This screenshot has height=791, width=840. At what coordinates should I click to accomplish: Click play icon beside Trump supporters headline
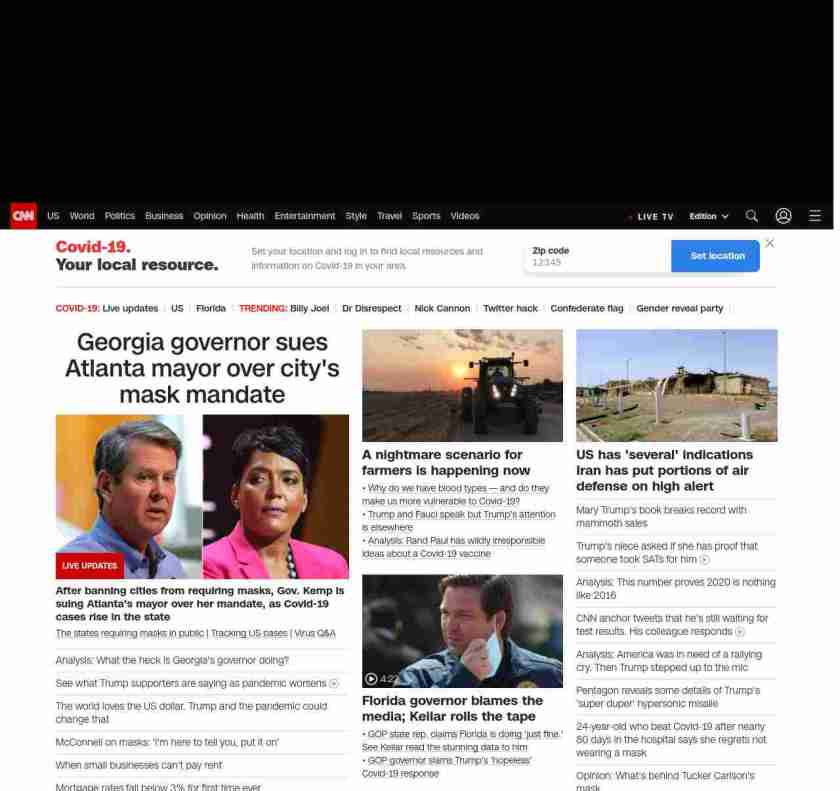334,684
